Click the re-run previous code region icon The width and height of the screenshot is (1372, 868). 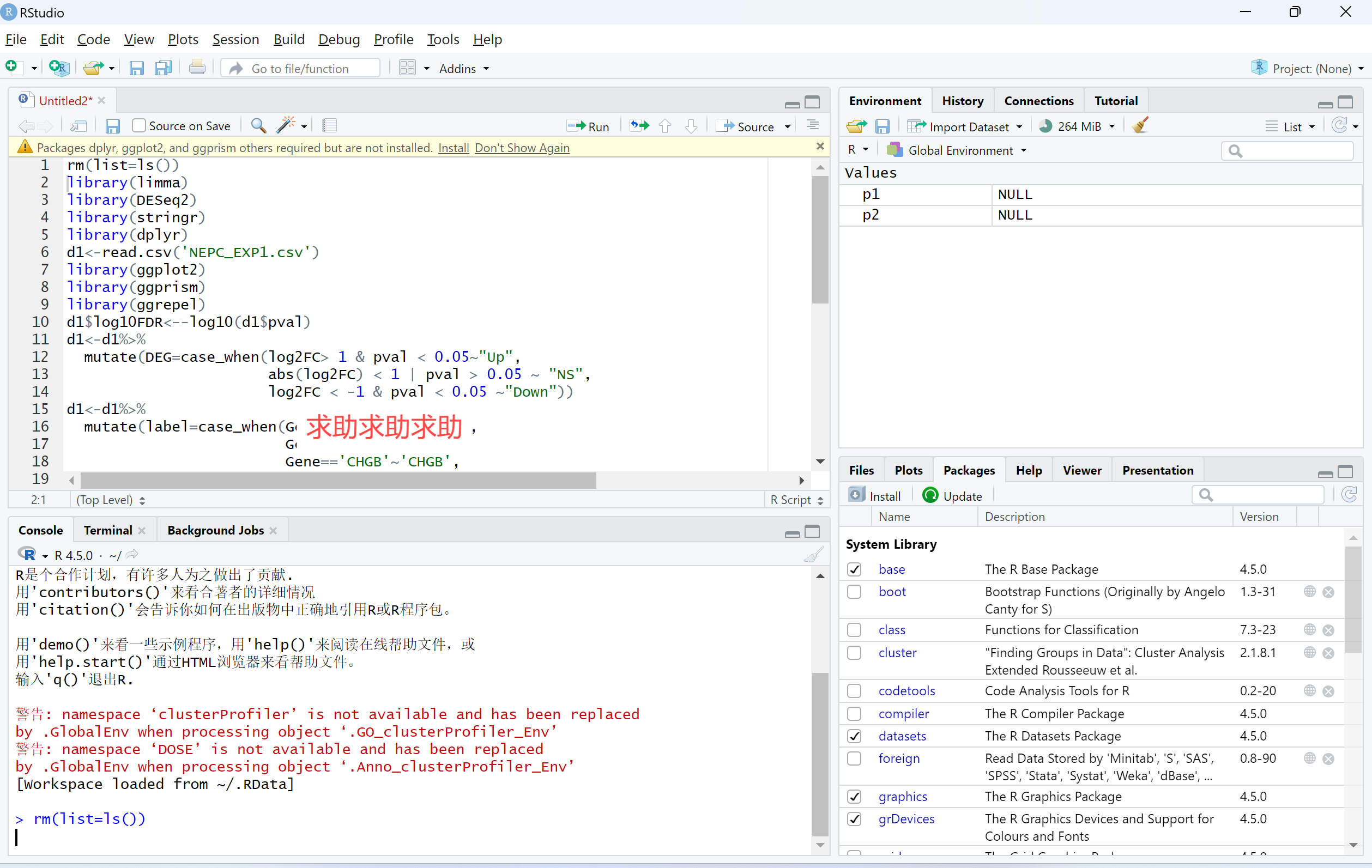pyautogui.click(x=639, y=125)
